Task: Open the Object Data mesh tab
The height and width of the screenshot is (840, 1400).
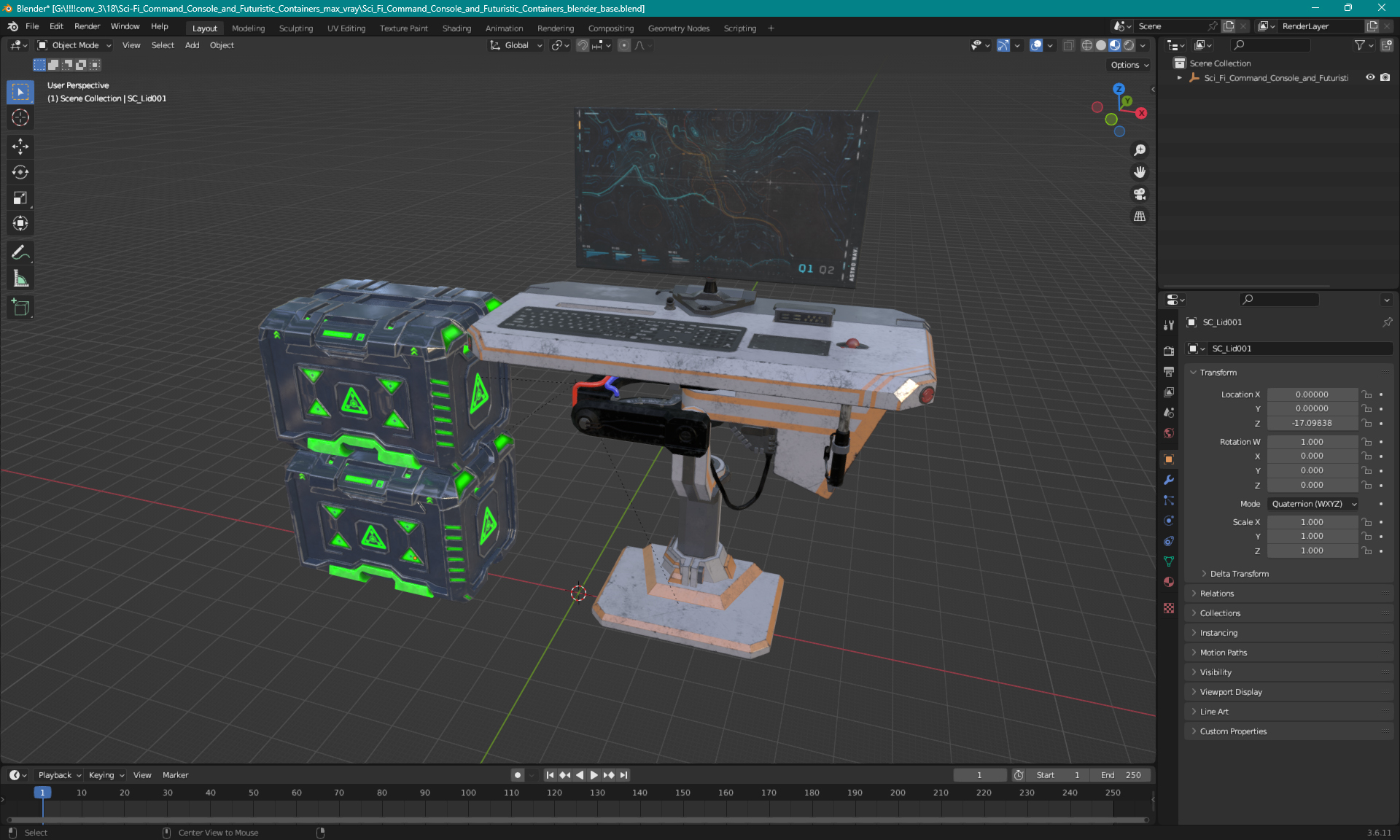Action: [1169, 561]
